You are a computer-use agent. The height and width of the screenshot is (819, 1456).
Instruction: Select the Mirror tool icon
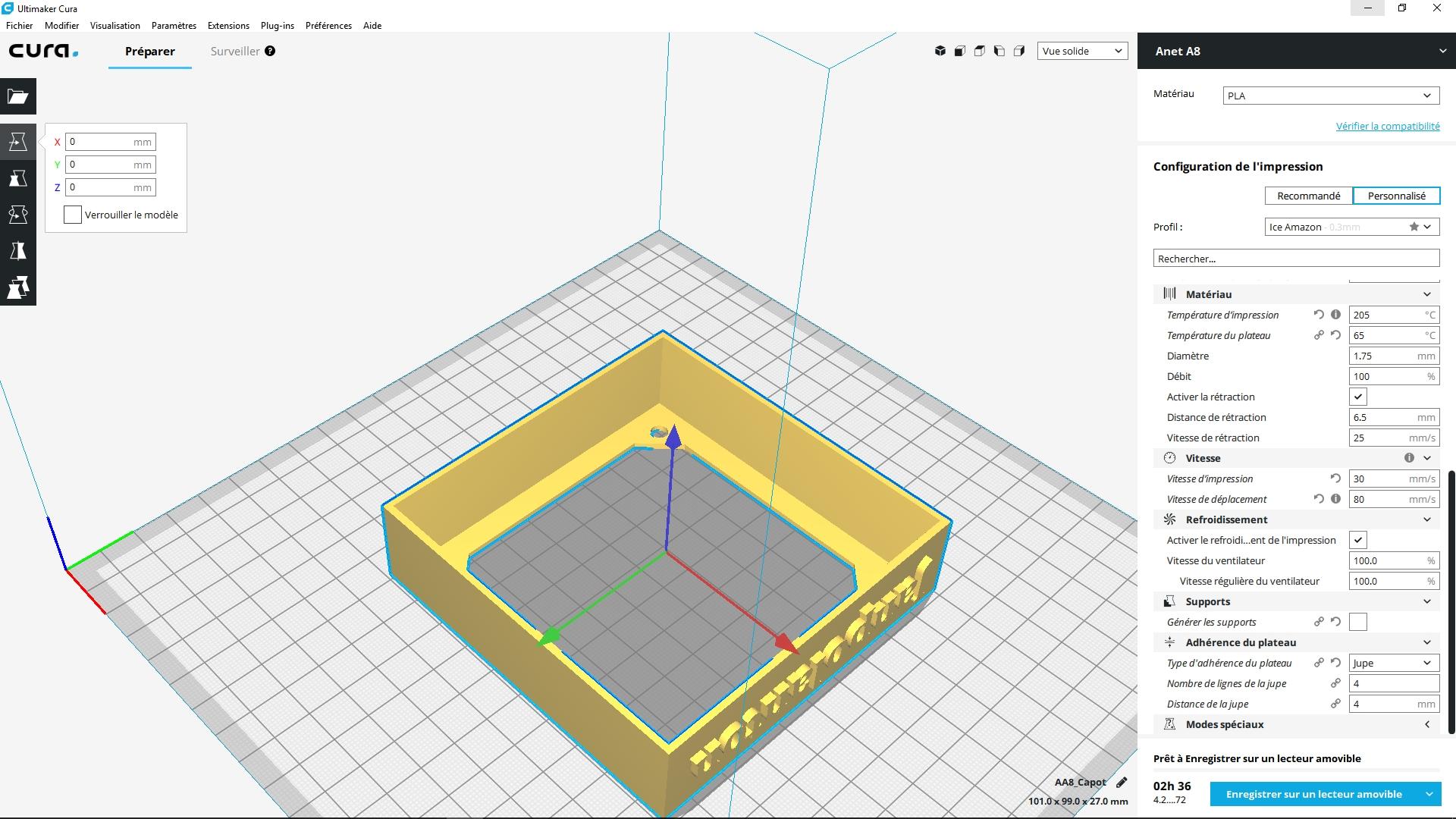pos(18,251)
